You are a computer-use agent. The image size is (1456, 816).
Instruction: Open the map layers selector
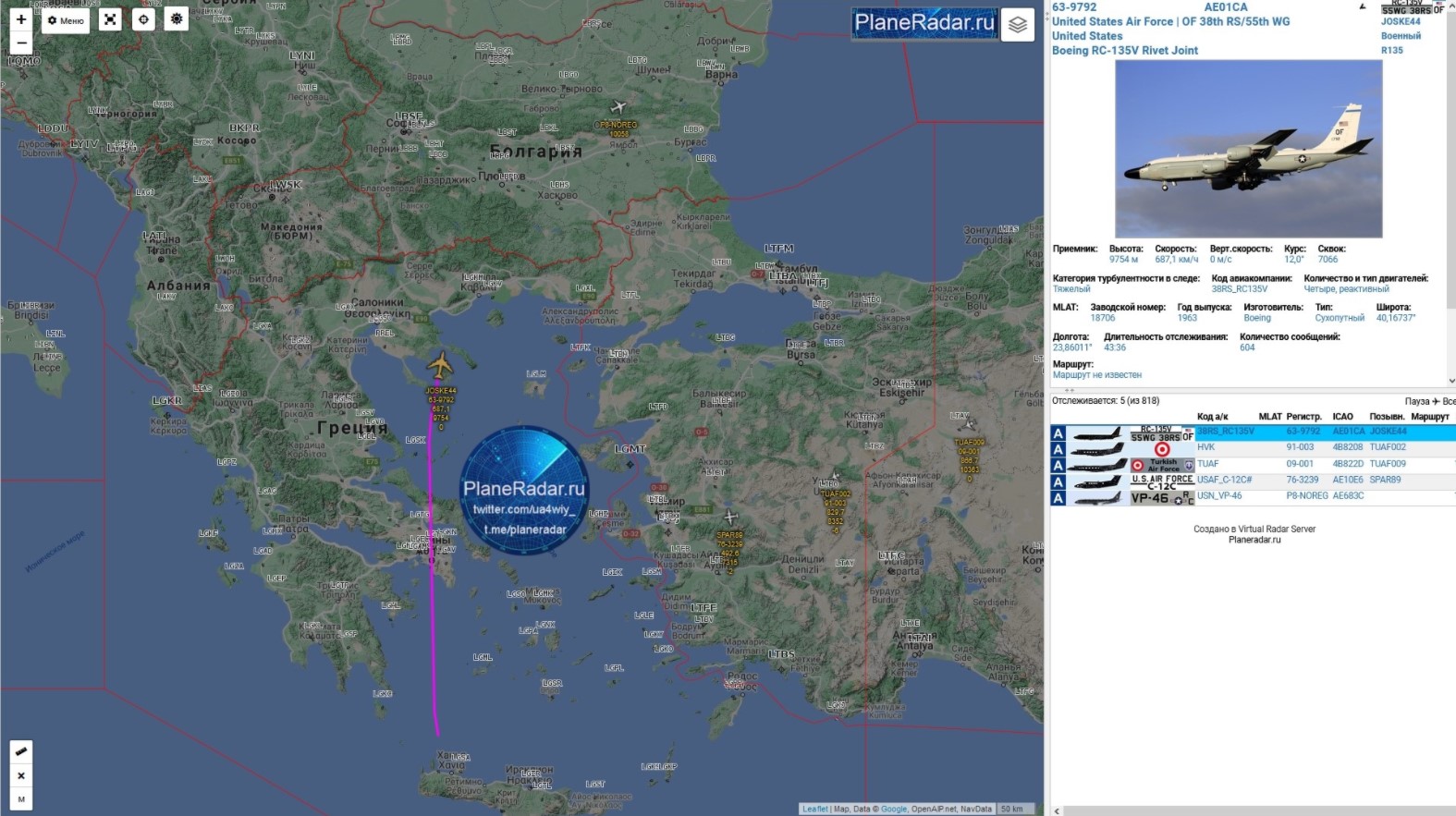tap(1018, 25)
